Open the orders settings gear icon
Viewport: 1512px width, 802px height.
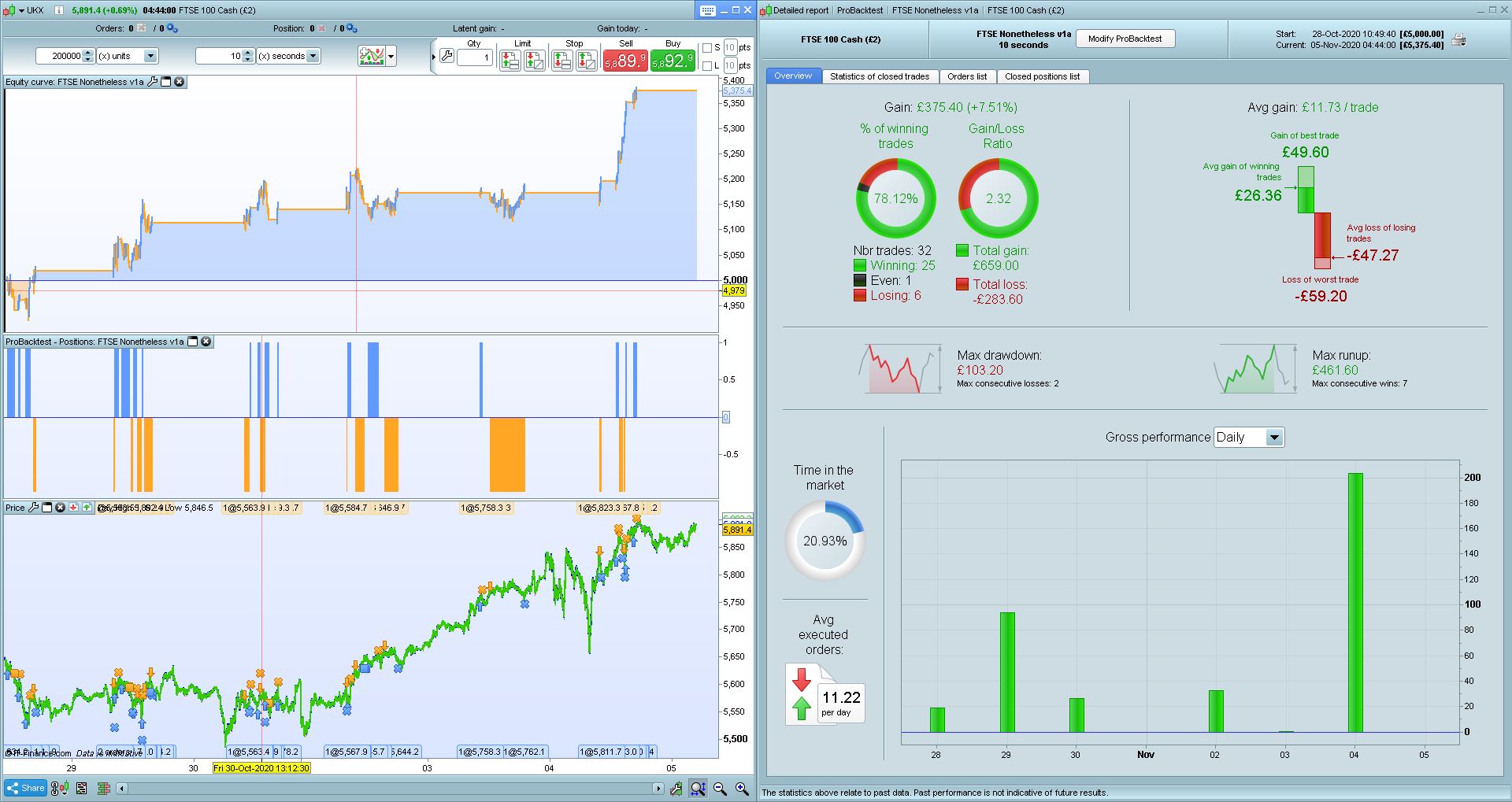[172, 28]
